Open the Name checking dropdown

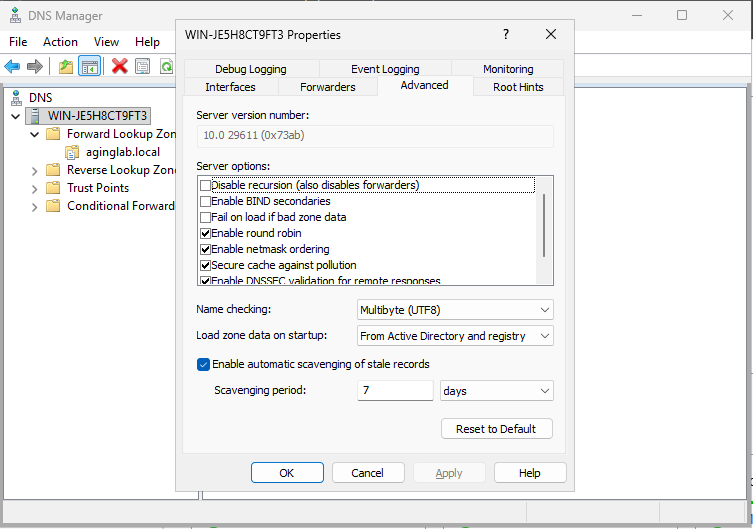(x=455, y=310)
